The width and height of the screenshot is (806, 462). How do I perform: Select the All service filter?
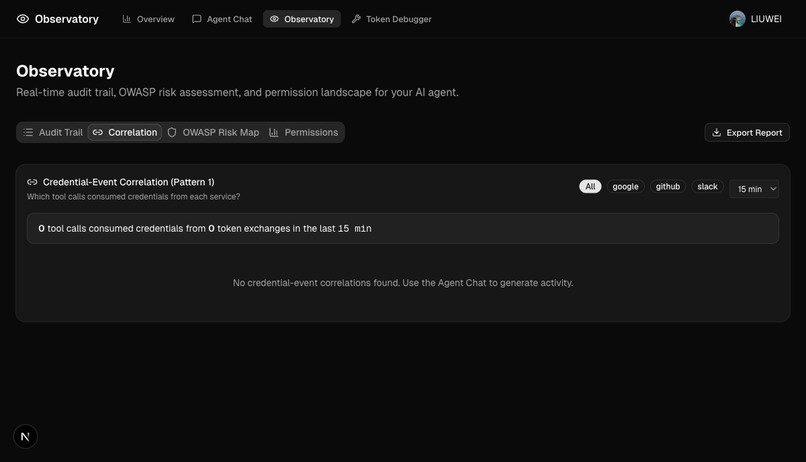590,187
